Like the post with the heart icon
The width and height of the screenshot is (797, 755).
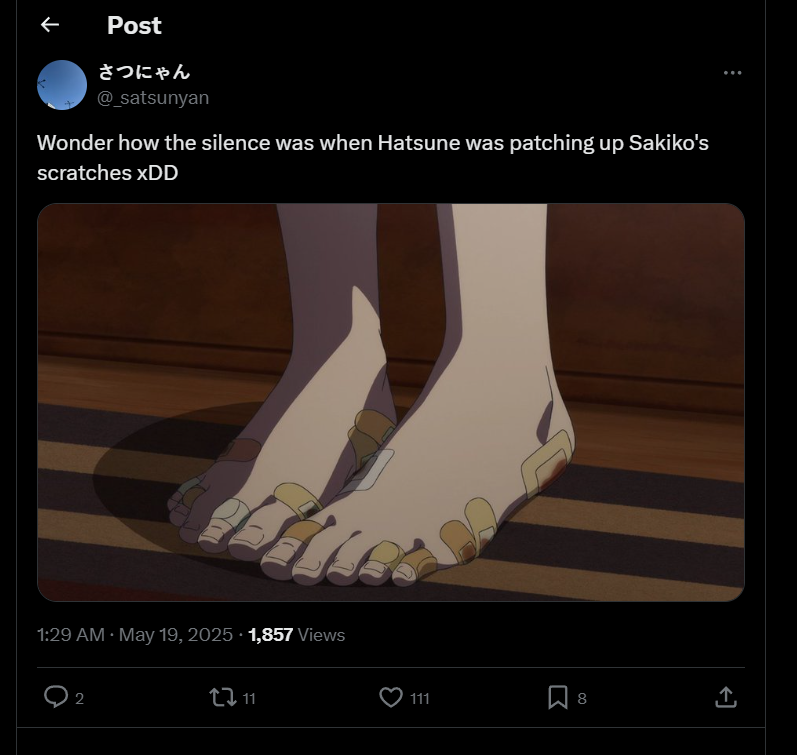point(391,697)
